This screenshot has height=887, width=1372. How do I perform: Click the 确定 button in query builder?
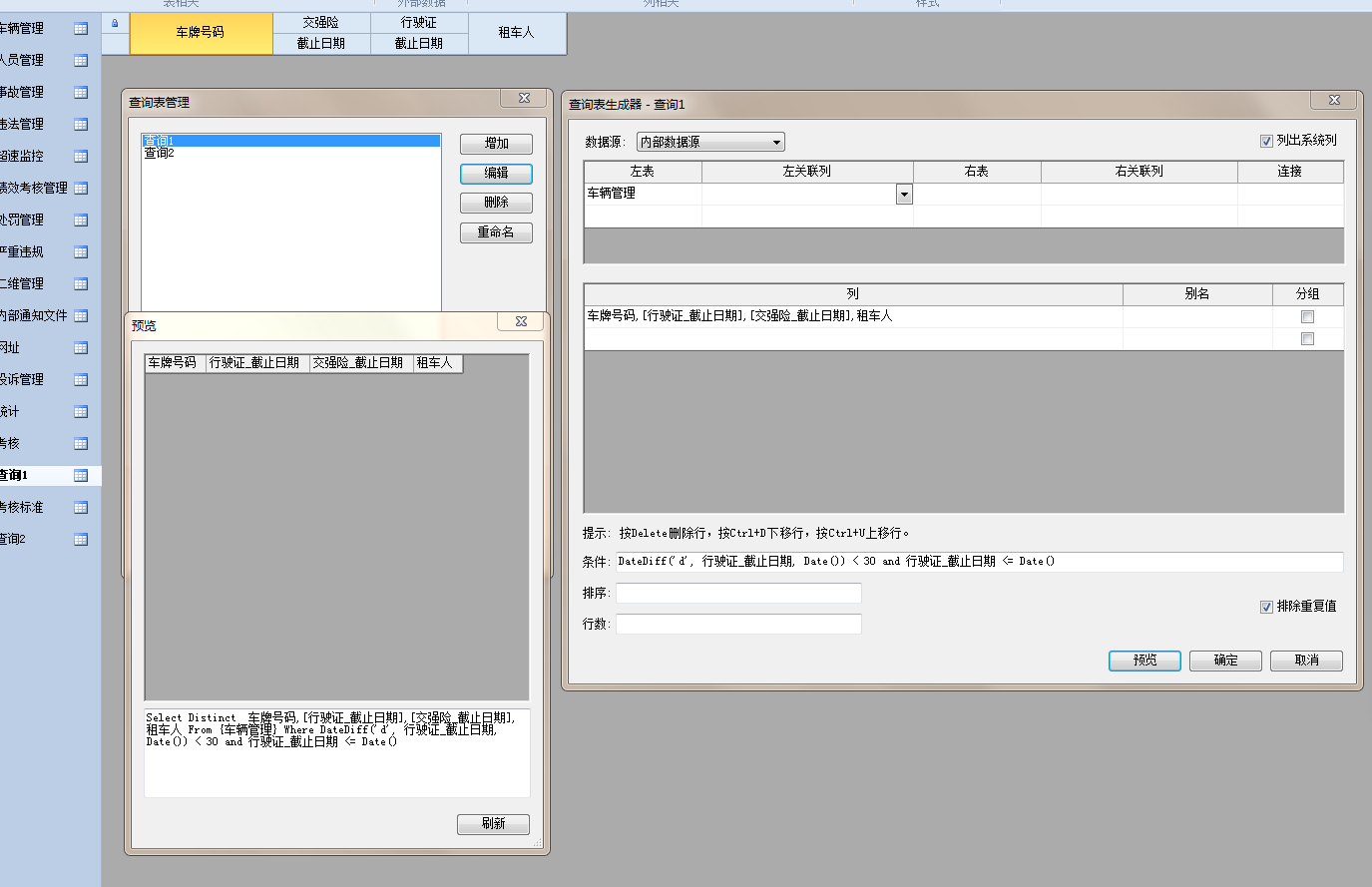(x=1225, y=661)
